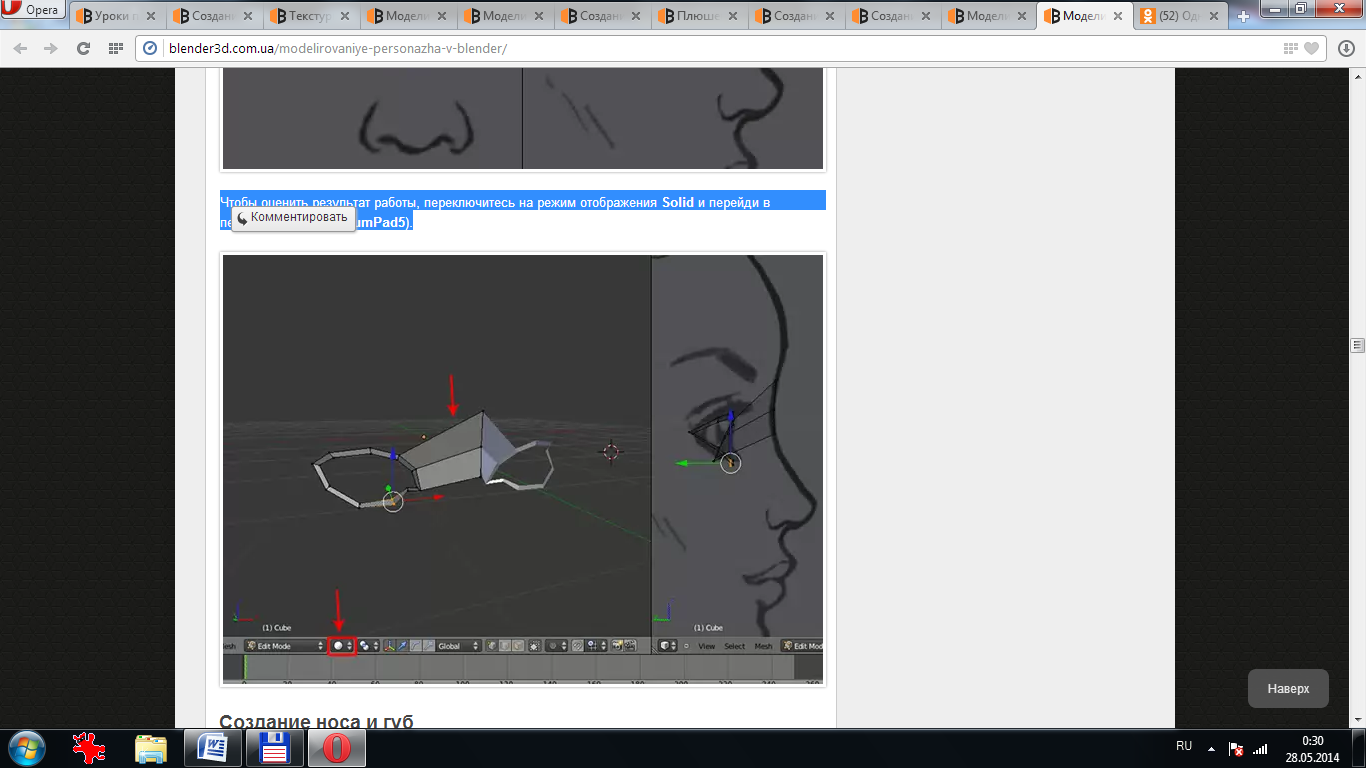
Task: Show hidden system tray icons
Action: [1212, 748]
